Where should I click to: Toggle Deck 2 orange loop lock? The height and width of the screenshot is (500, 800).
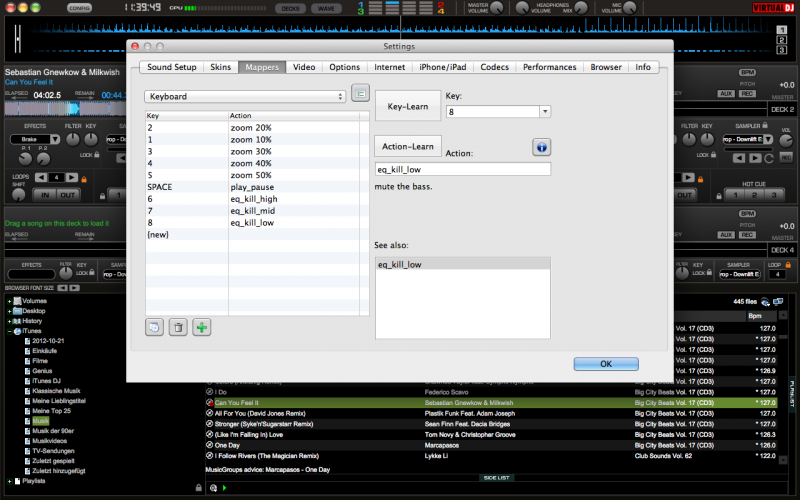click(701, 179)
